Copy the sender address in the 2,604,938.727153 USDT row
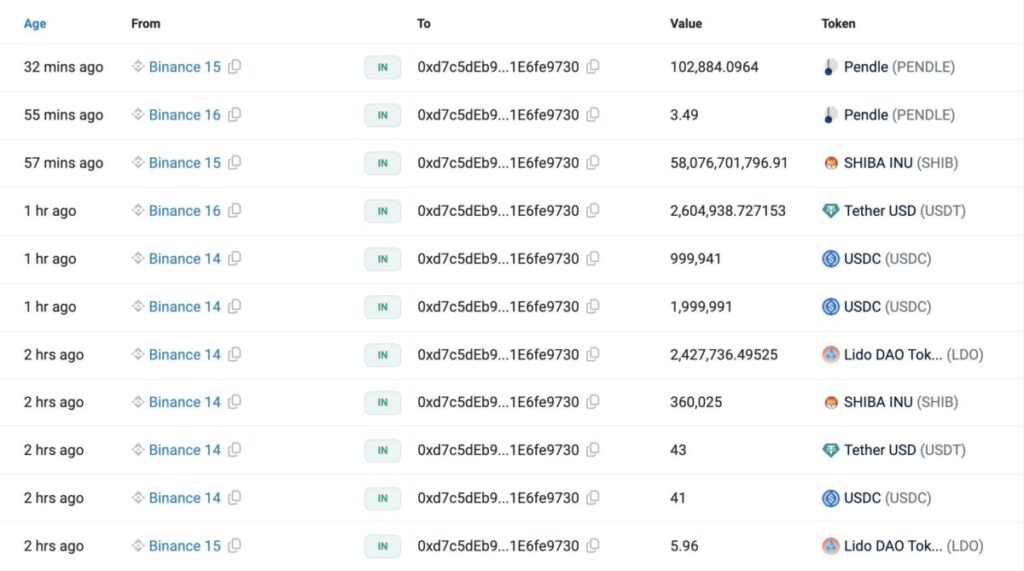Screen dimensions: 1024x571 pos(234,211)
